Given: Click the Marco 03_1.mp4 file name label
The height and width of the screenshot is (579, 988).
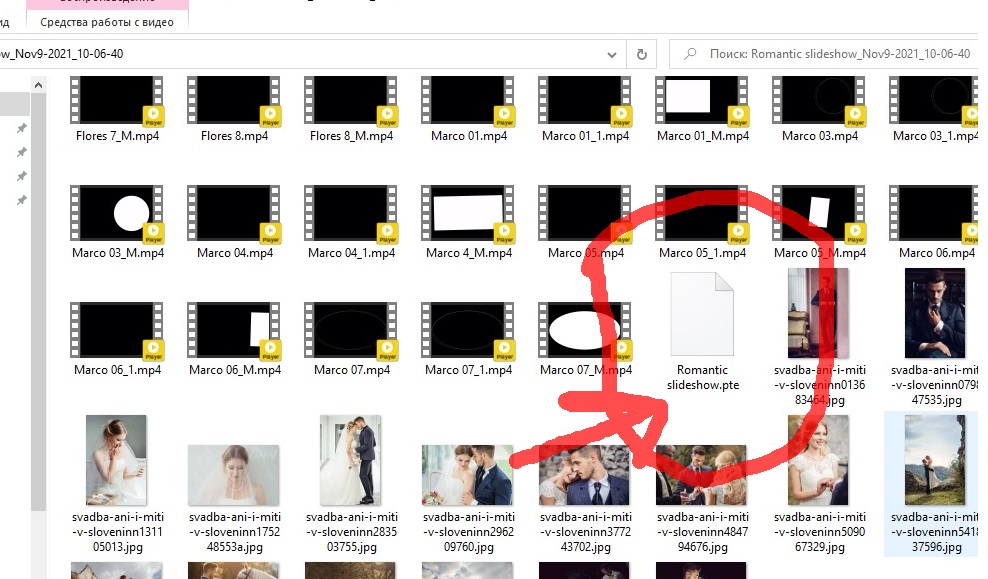Looking at the screenshot, I should (x=935, y=135).
